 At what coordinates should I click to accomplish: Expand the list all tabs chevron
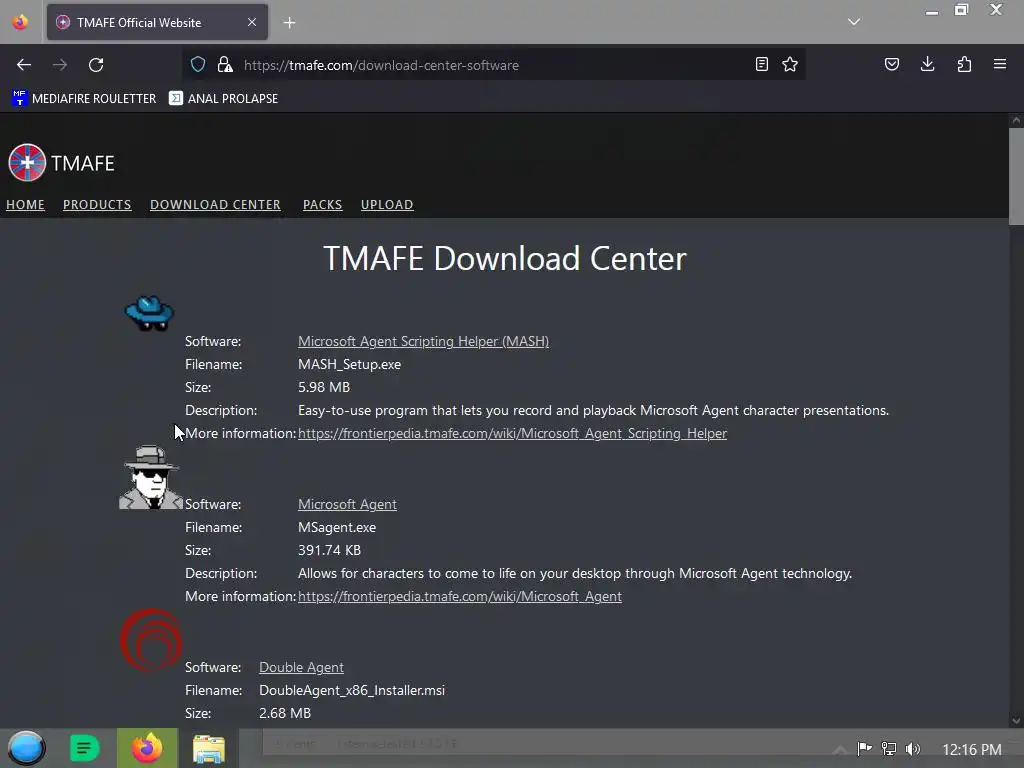point(854,22)
